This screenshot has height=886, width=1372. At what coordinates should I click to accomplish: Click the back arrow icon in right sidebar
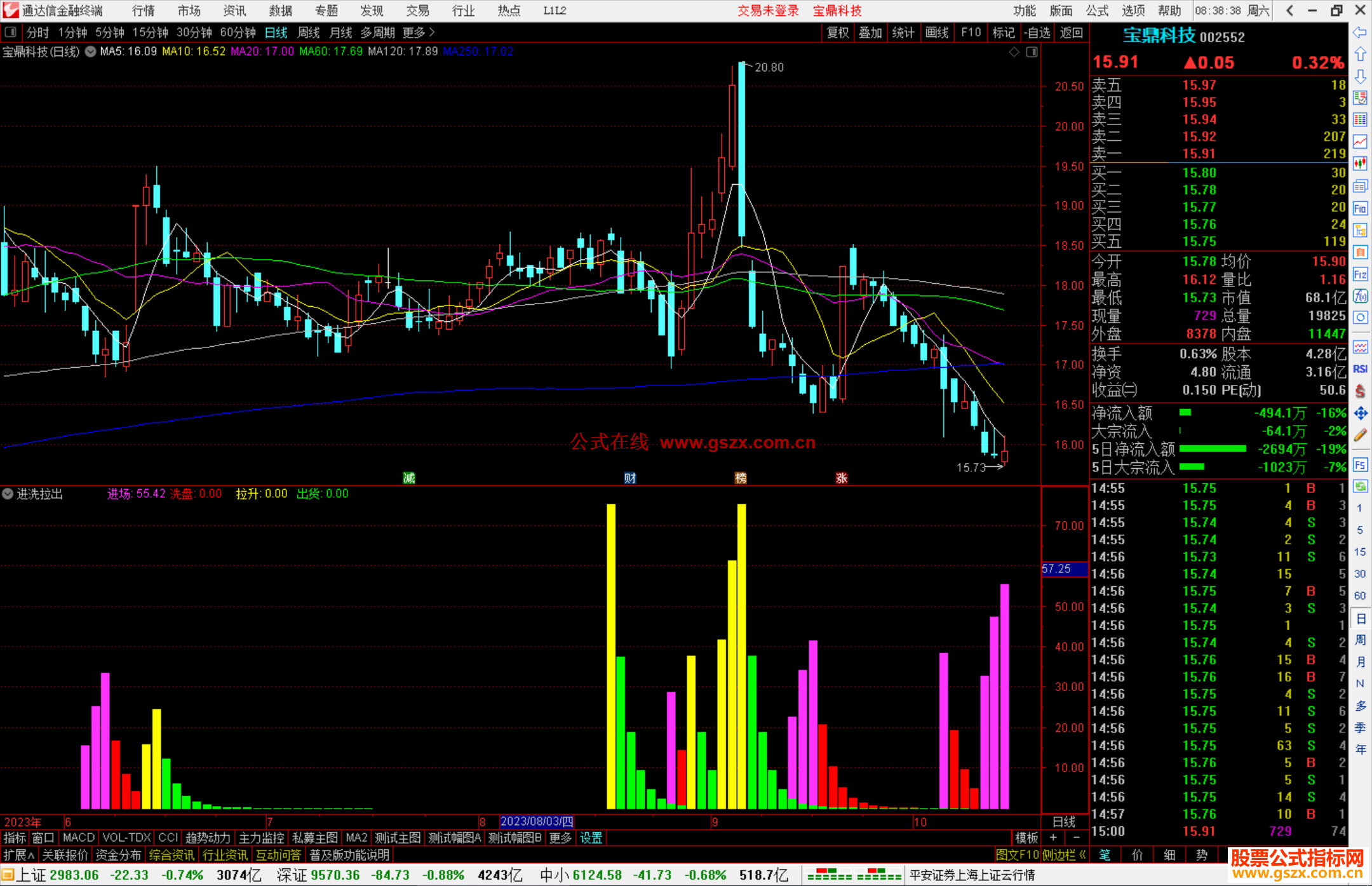click(x=1360, y=32)
